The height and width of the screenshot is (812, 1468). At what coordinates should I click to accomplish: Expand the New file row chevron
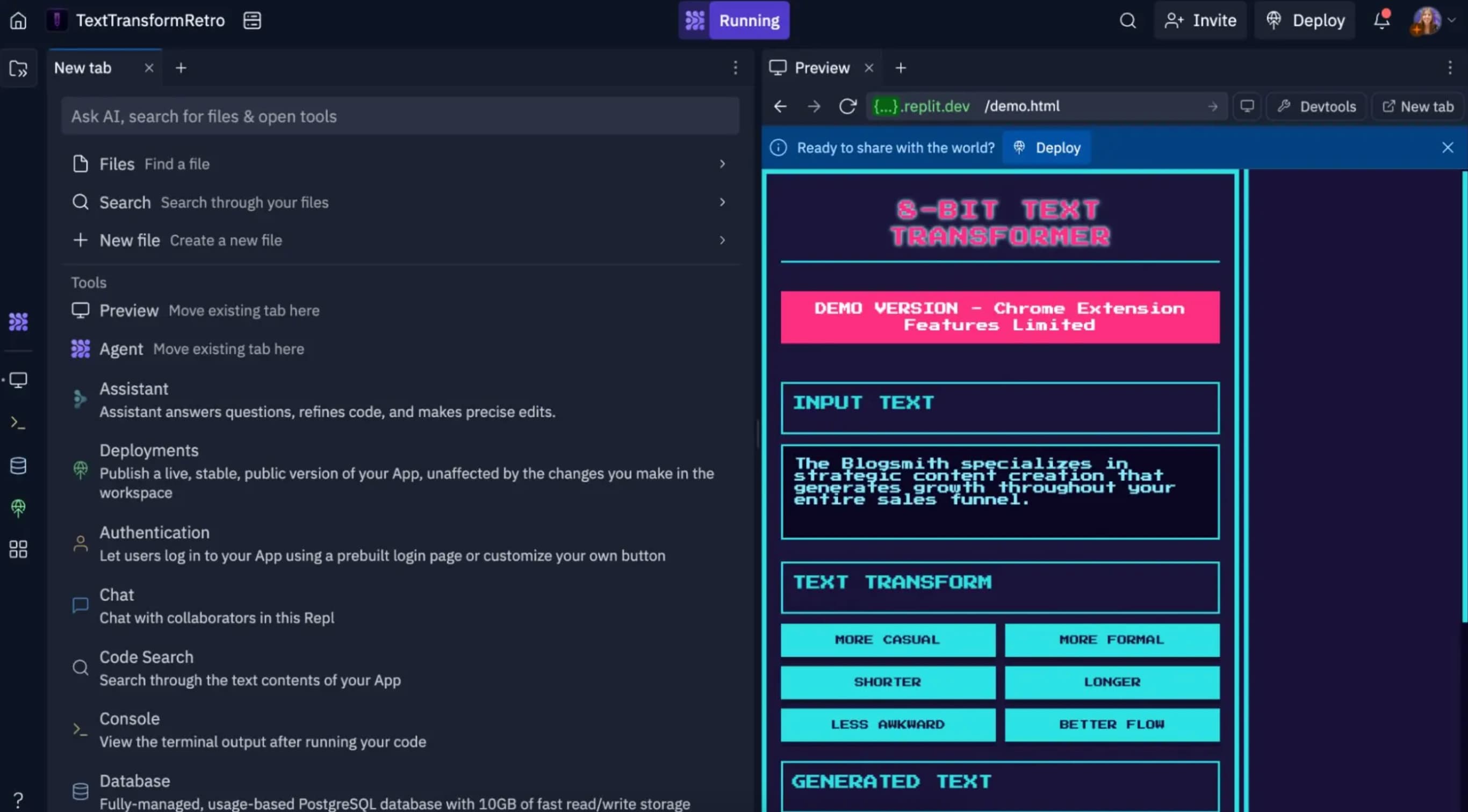(x=722, y=240)
